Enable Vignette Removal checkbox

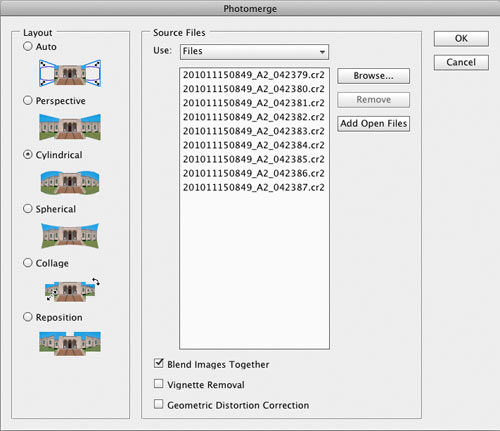tap(159, 384)
